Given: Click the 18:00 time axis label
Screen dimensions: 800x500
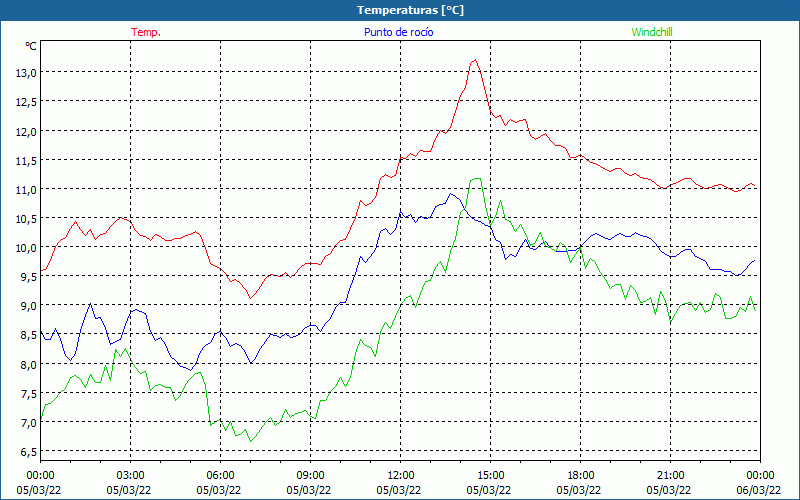Looking at the screenshot, I should pos(581,476).
